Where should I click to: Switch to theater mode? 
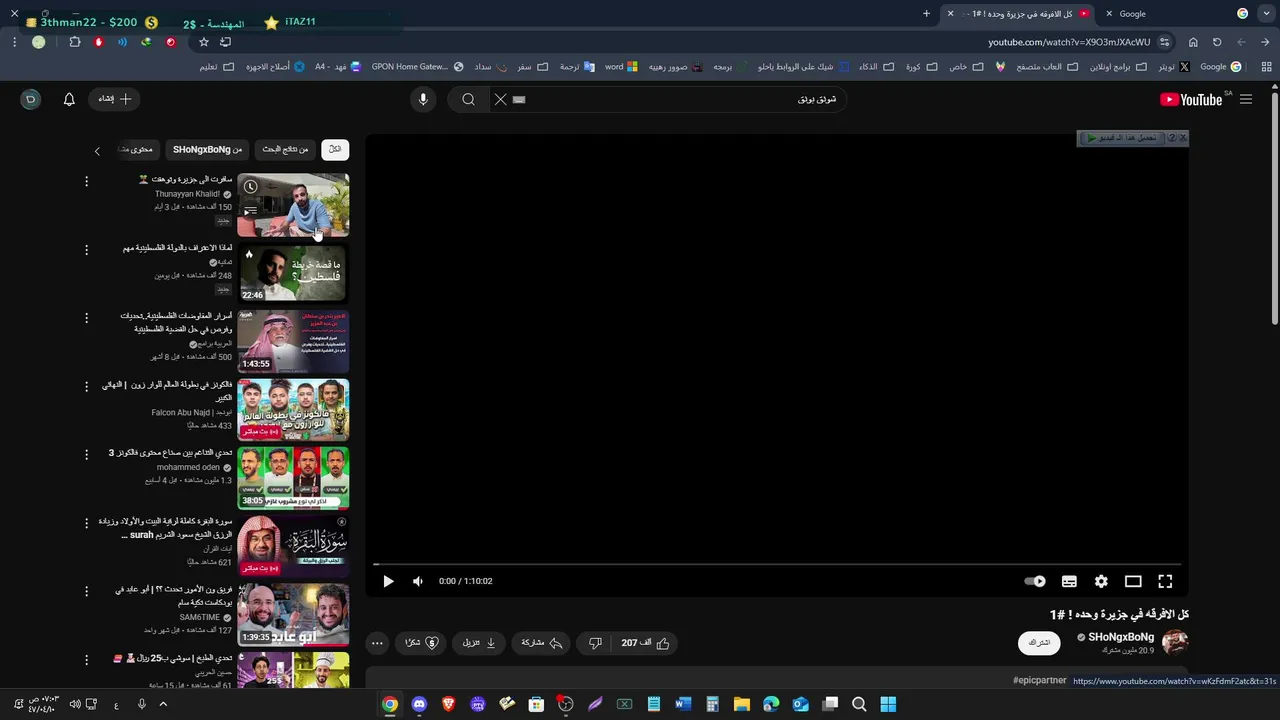pyautogui.click(x=1133, y=581)
